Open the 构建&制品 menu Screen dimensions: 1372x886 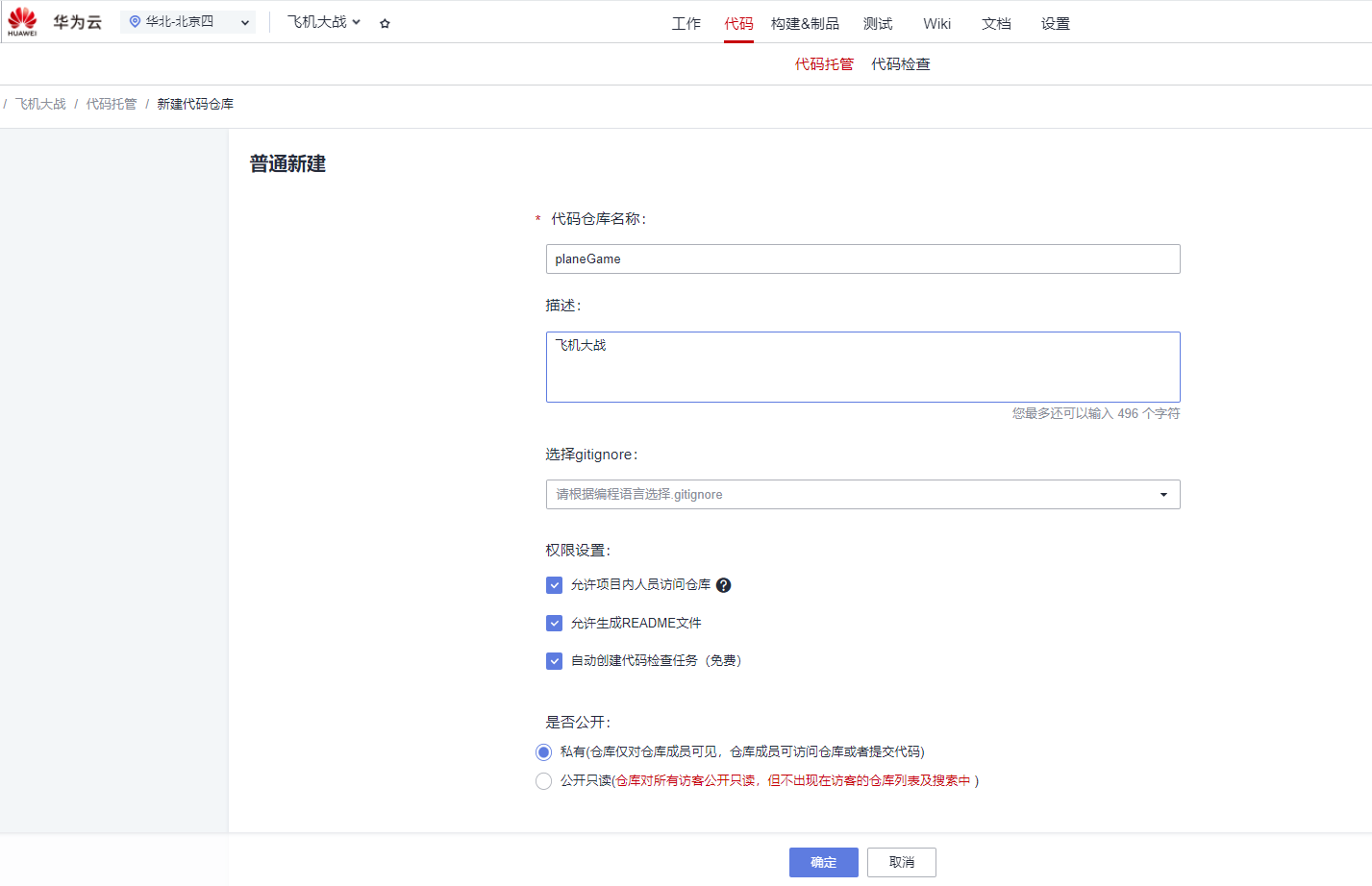point(805,24)
